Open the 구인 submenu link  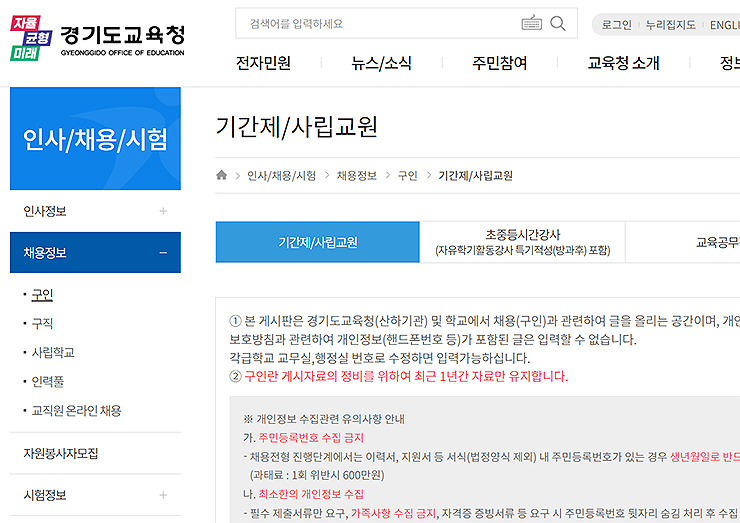42,295
